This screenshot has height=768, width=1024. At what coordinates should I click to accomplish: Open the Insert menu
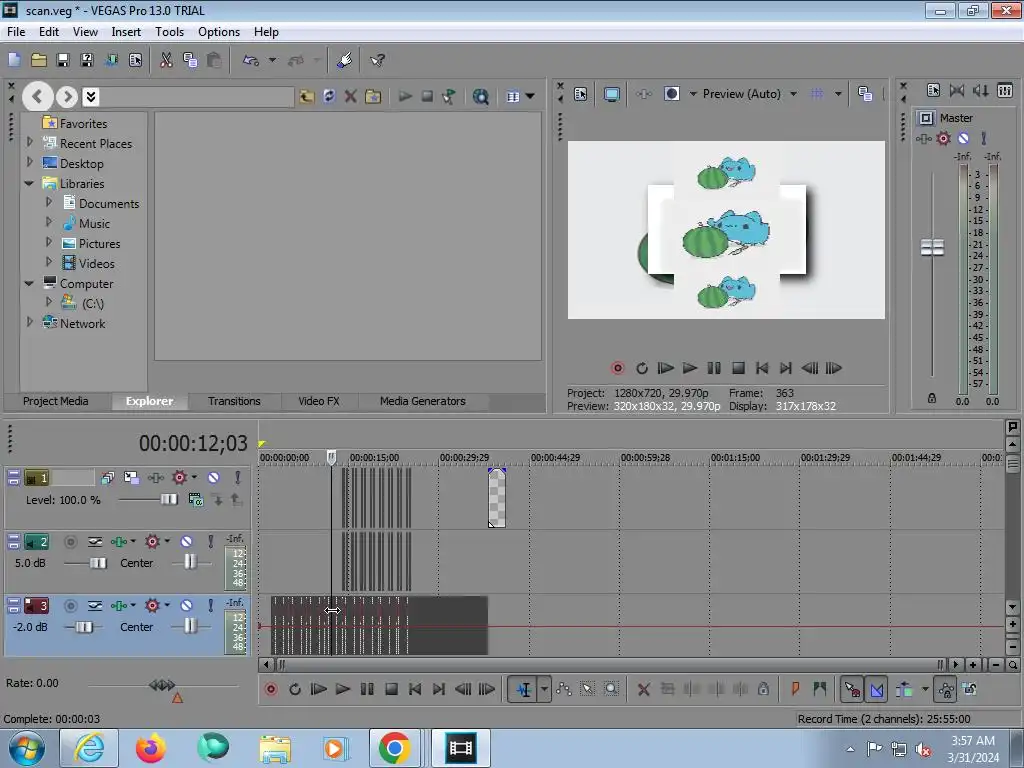[125, 31]
